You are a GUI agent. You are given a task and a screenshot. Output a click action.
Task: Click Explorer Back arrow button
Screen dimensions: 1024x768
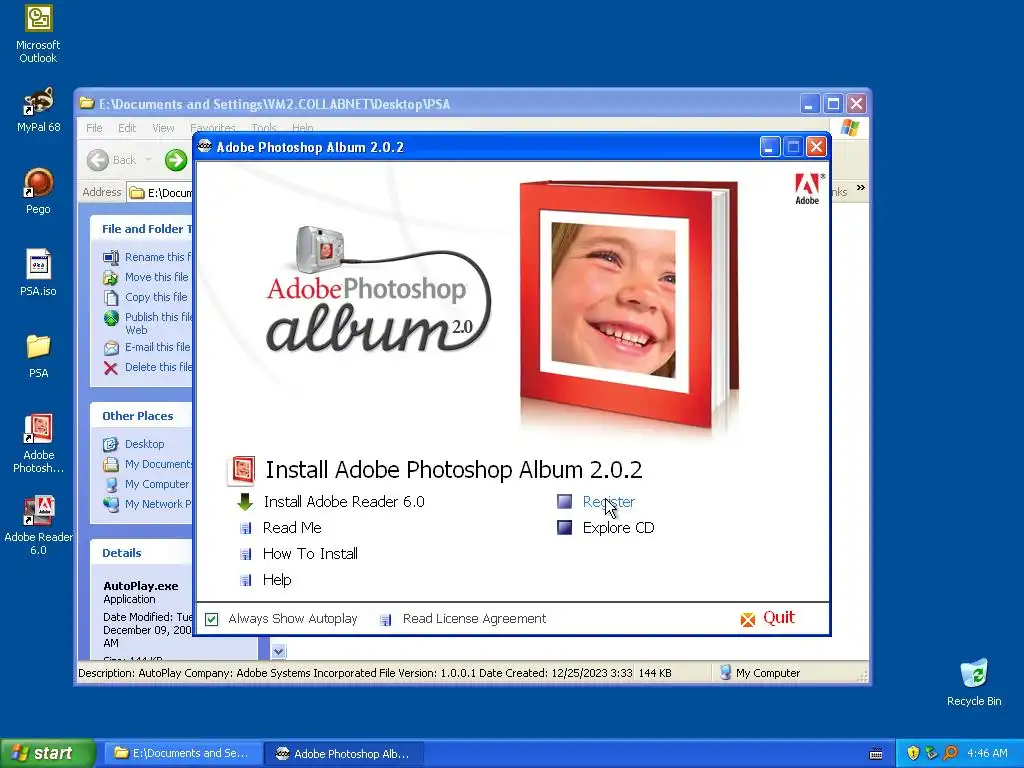[x=98, y=160]
